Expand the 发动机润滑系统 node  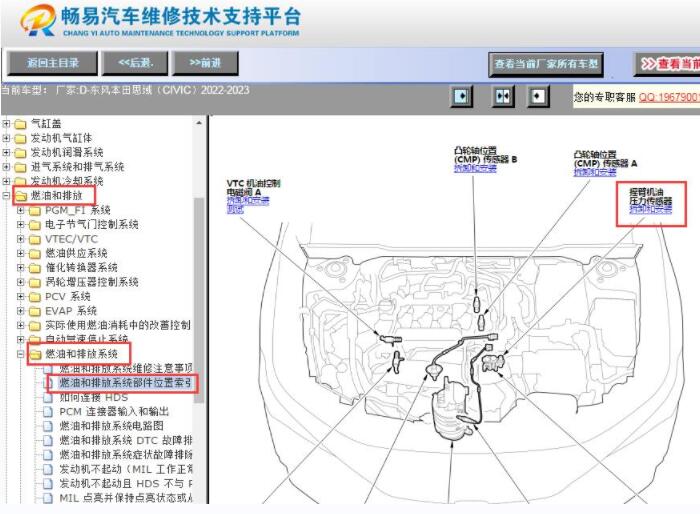[x=6, y=152]
